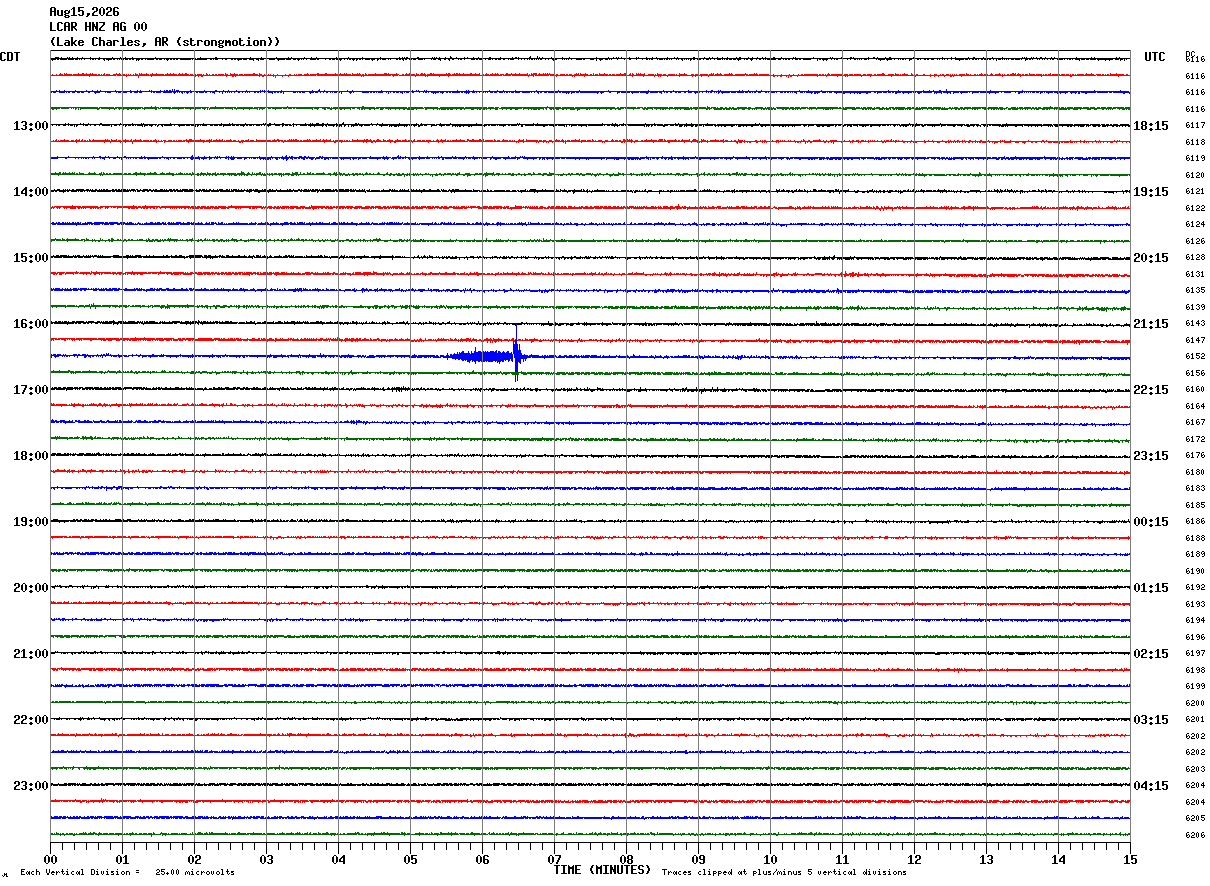
Task: Click the 18:15 UTC time label
Action: (x=1151, y=126)
